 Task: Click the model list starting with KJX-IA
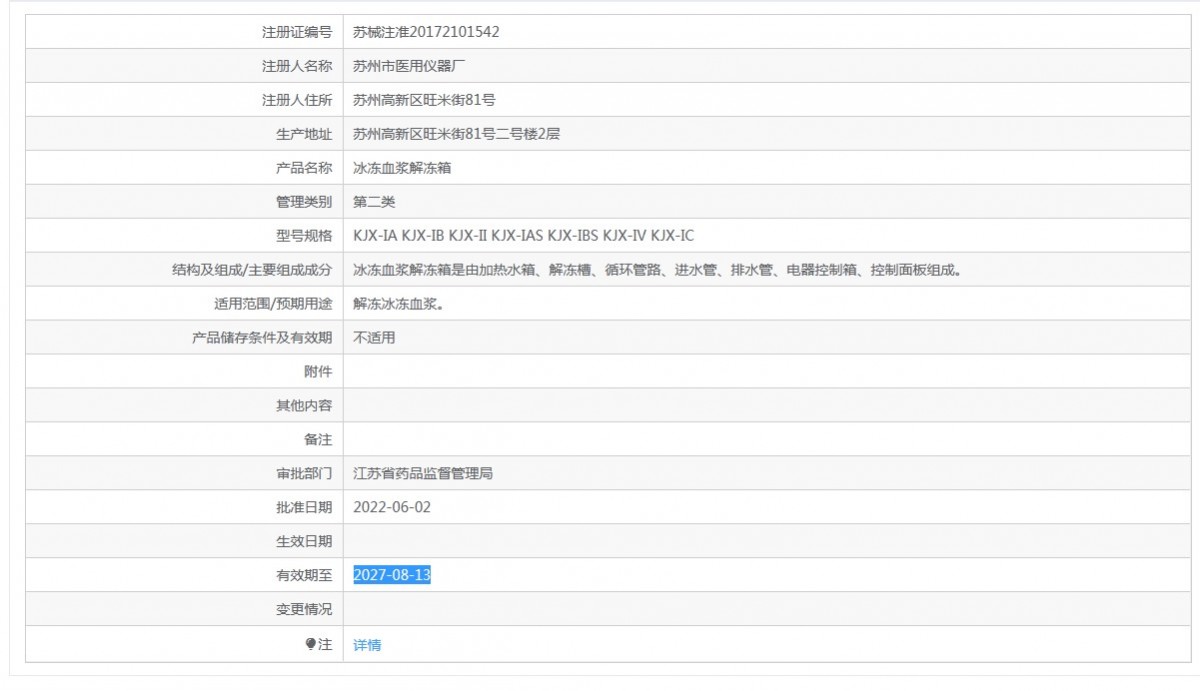pos(523,236)
